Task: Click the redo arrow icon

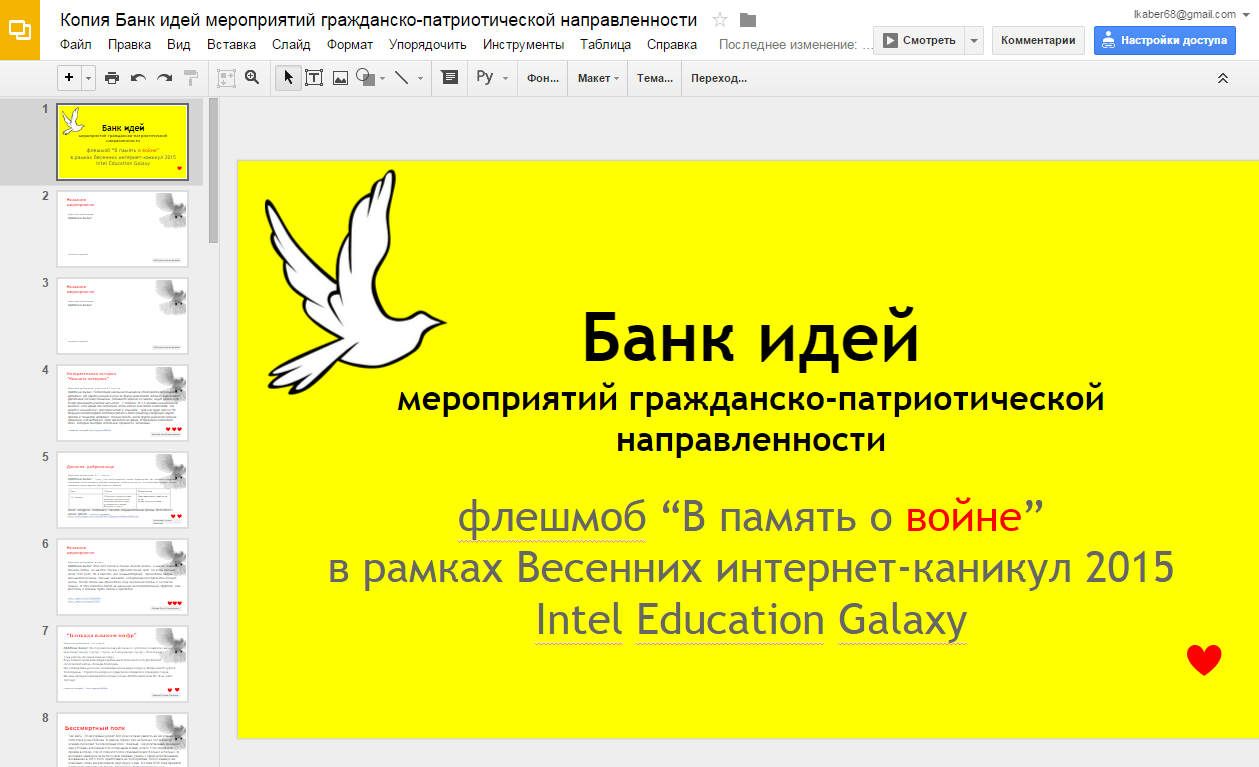Action: pyautogui.click(x=164, y=78)
